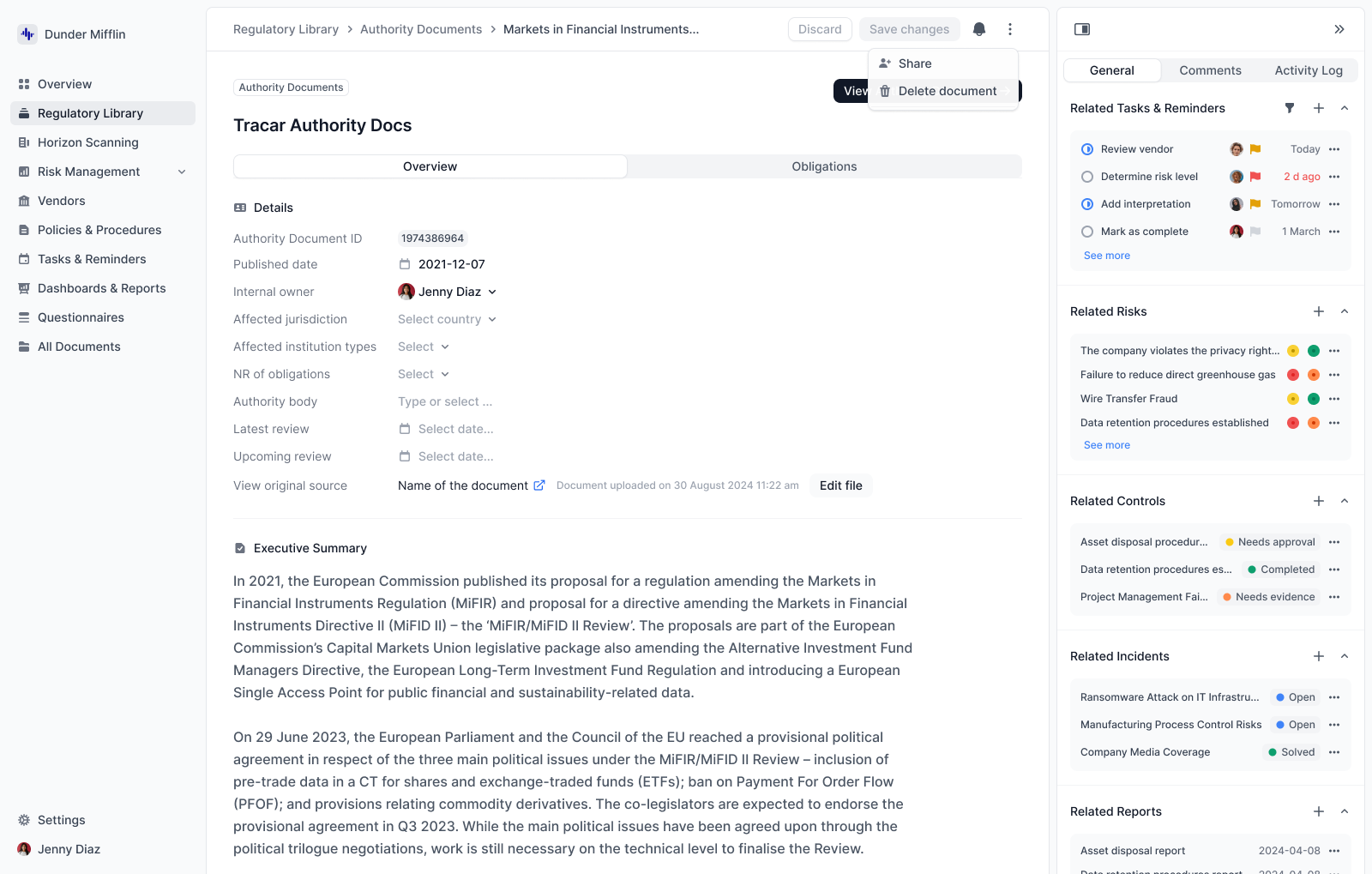The width and height of the screenshot is (1372, 874).
Task: Add a new related incident
Action: [1319, 656]
